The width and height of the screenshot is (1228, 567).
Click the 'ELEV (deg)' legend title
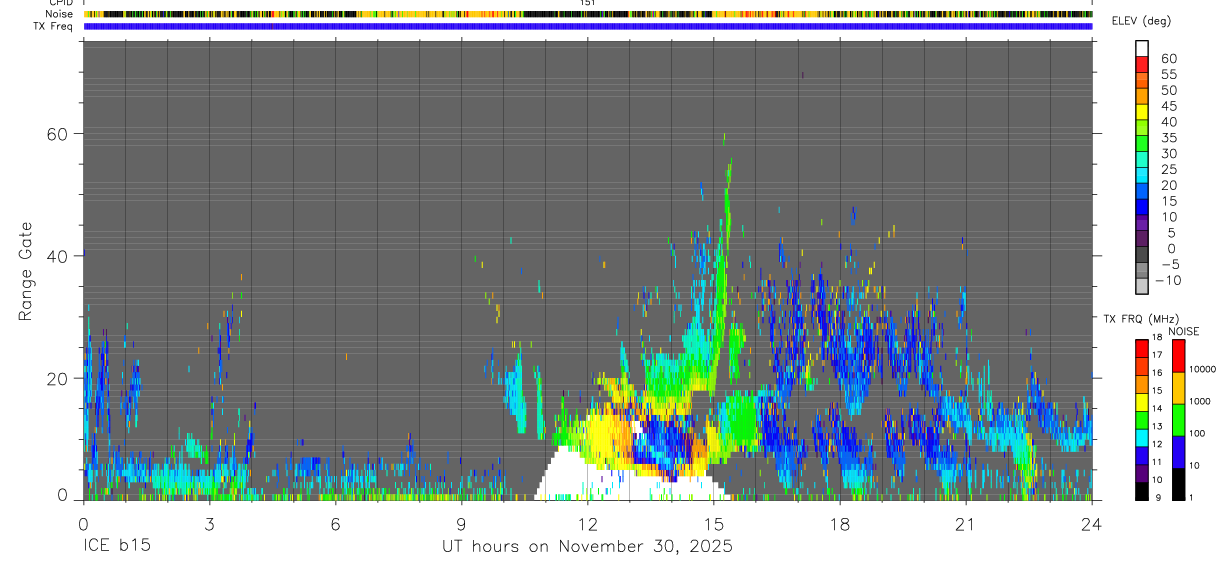coord(1141,21)
